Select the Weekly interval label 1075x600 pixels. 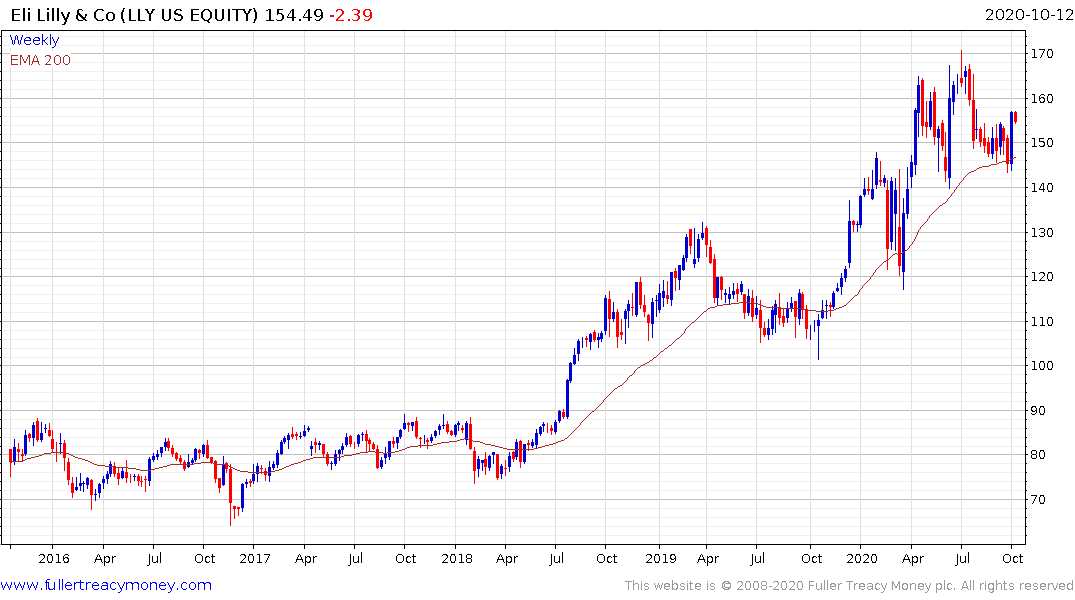coord(34,40)
